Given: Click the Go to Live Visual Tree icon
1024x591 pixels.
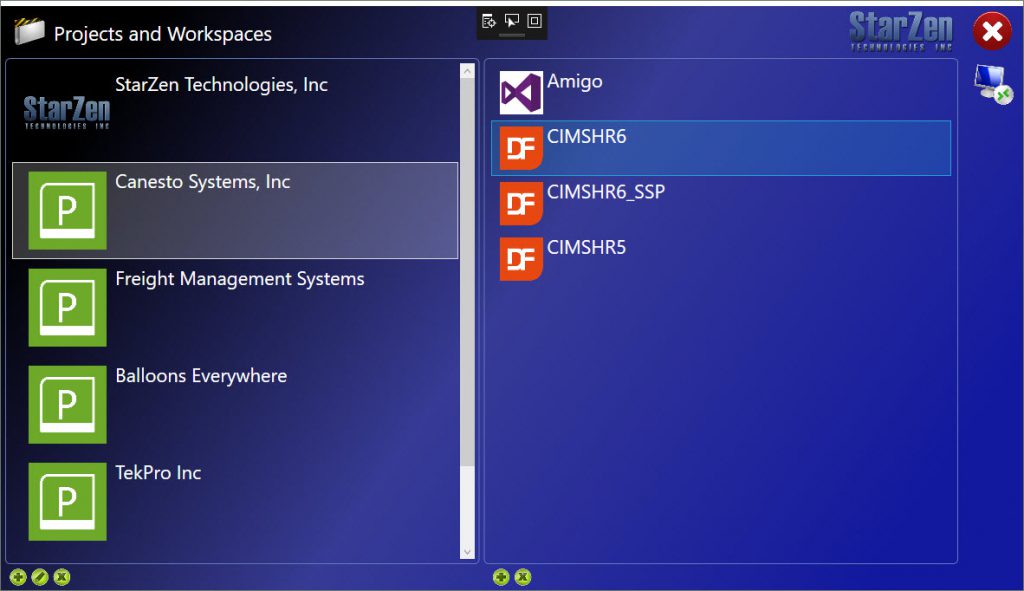Looking at the screenshot, I should [489, 21].
